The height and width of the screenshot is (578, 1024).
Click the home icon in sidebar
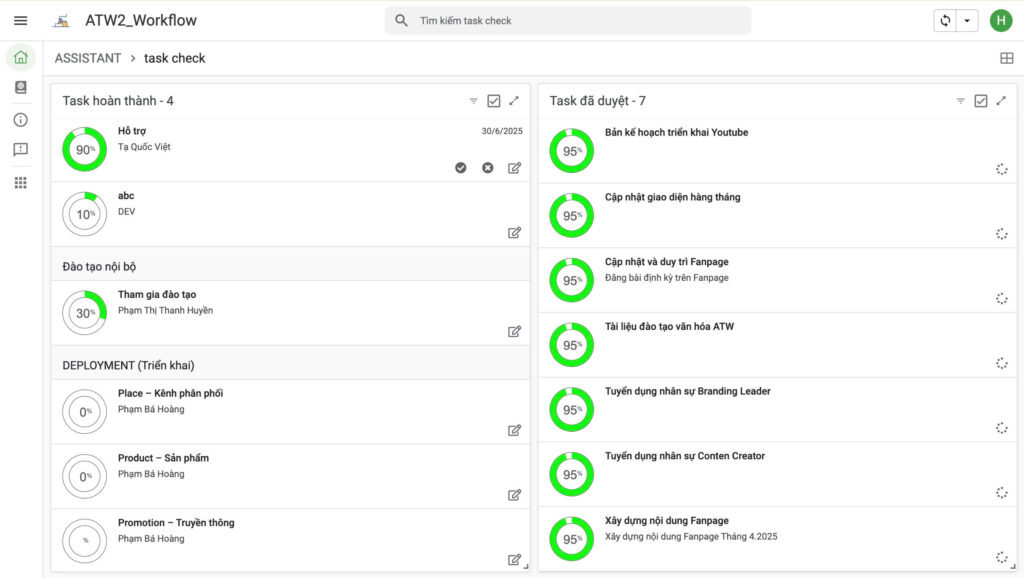pos(20,57)
